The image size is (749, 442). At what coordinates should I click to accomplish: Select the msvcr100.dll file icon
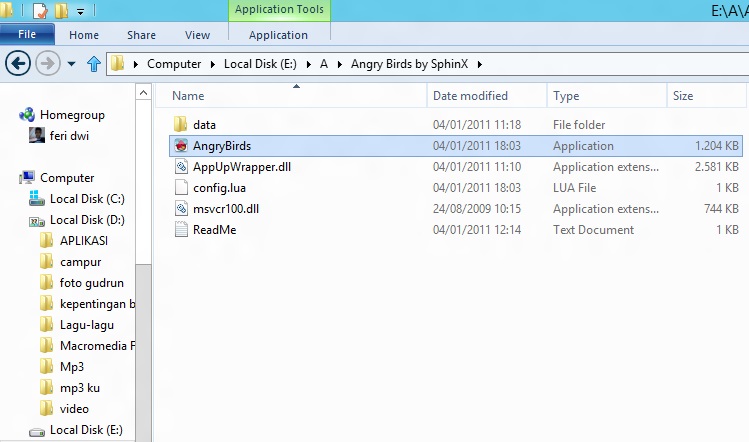click(181, 208)
